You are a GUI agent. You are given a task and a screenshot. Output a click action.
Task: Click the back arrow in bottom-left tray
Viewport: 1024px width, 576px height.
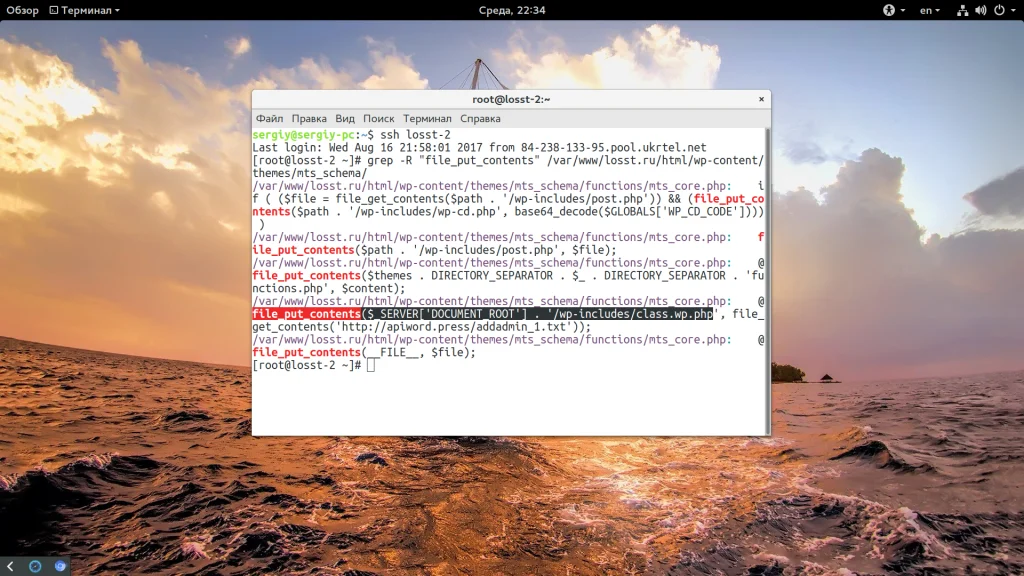pos(10,566)
